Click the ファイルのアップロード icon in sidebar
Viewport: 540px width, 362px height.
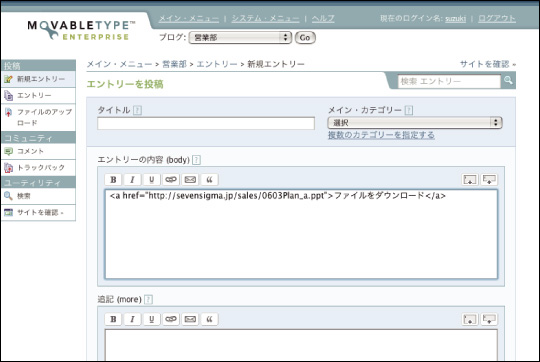[8, 112]
